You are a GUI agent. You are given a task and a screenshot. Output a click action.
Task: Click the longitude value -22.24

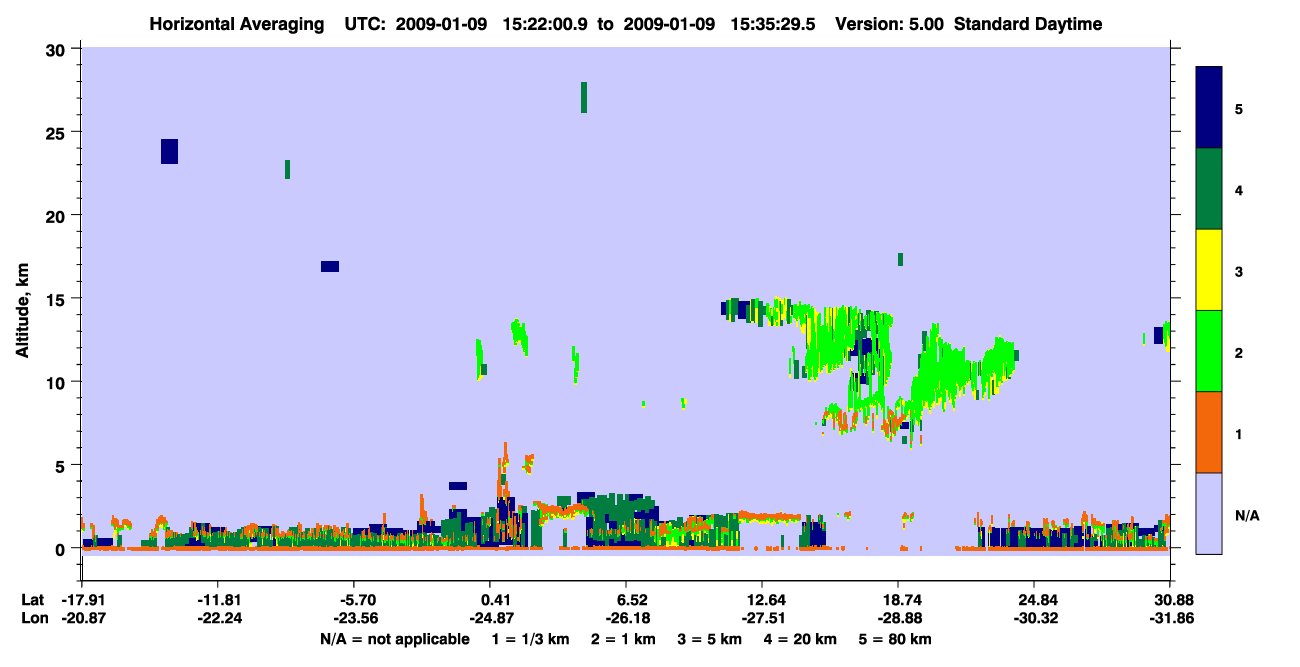[218, 618]
